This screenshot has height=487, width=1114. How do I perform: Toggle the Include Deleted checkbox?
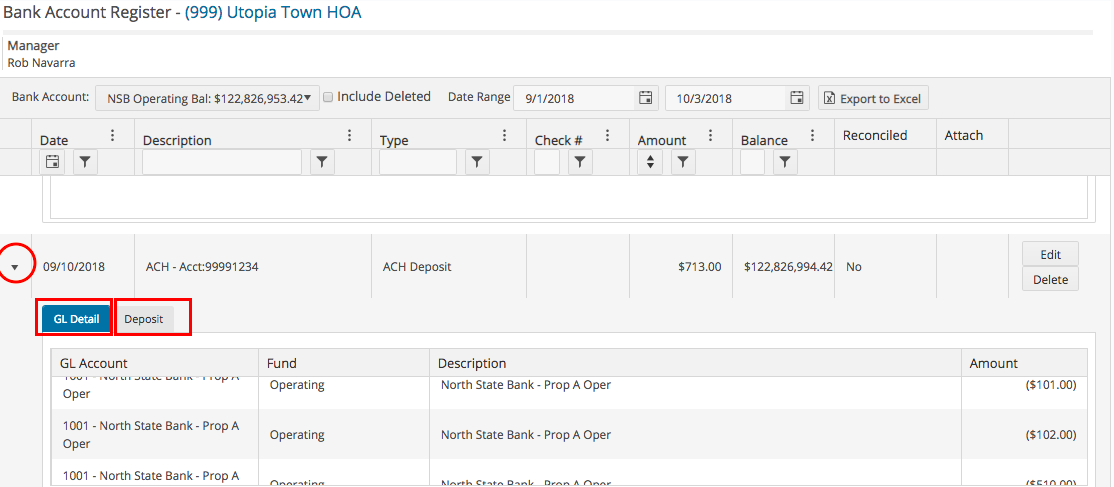tap(328, 97)
